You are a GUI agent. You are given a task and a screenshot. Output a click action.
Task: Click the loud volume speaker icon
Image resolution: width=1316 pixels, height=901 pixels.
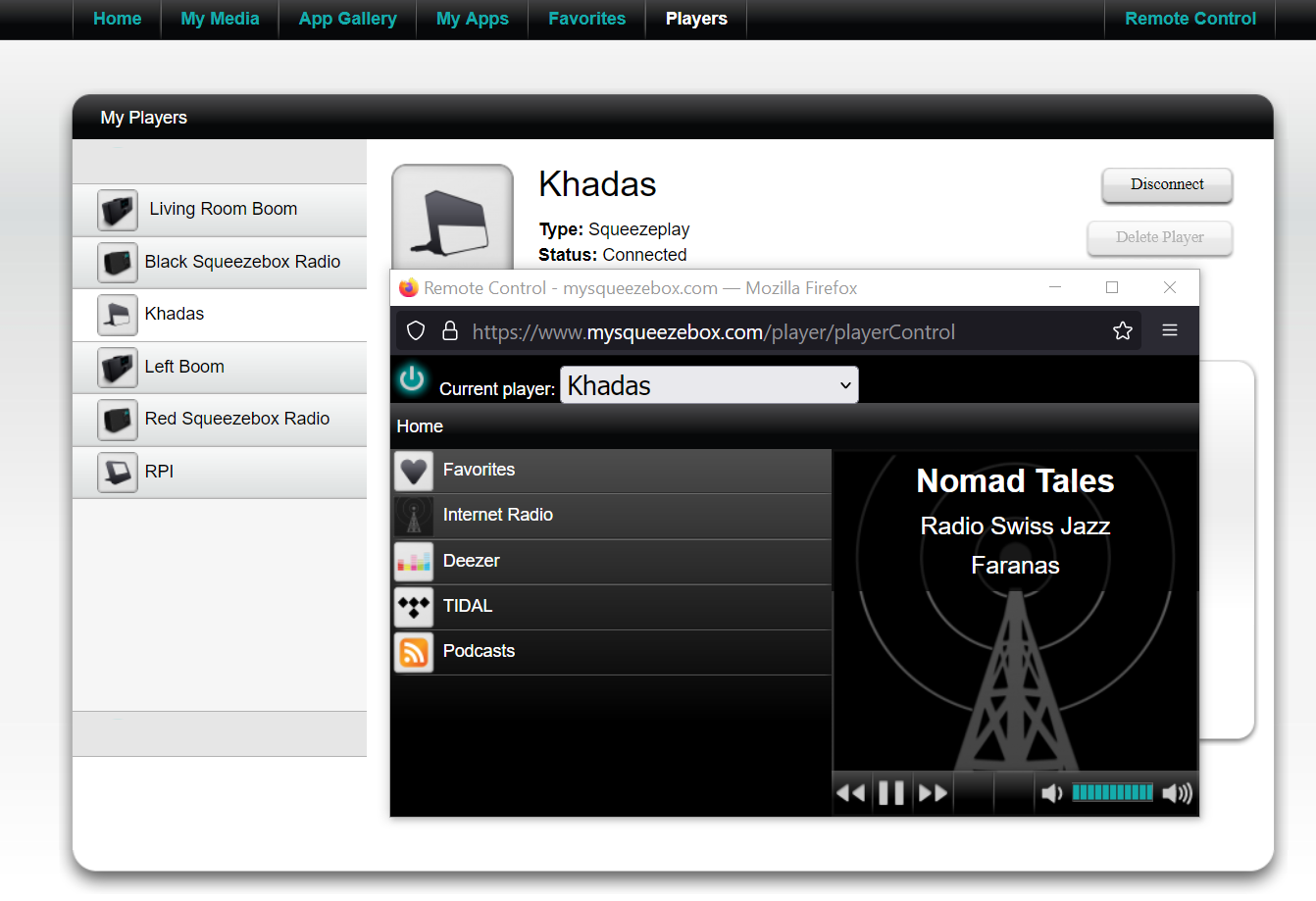point(1177,793)
